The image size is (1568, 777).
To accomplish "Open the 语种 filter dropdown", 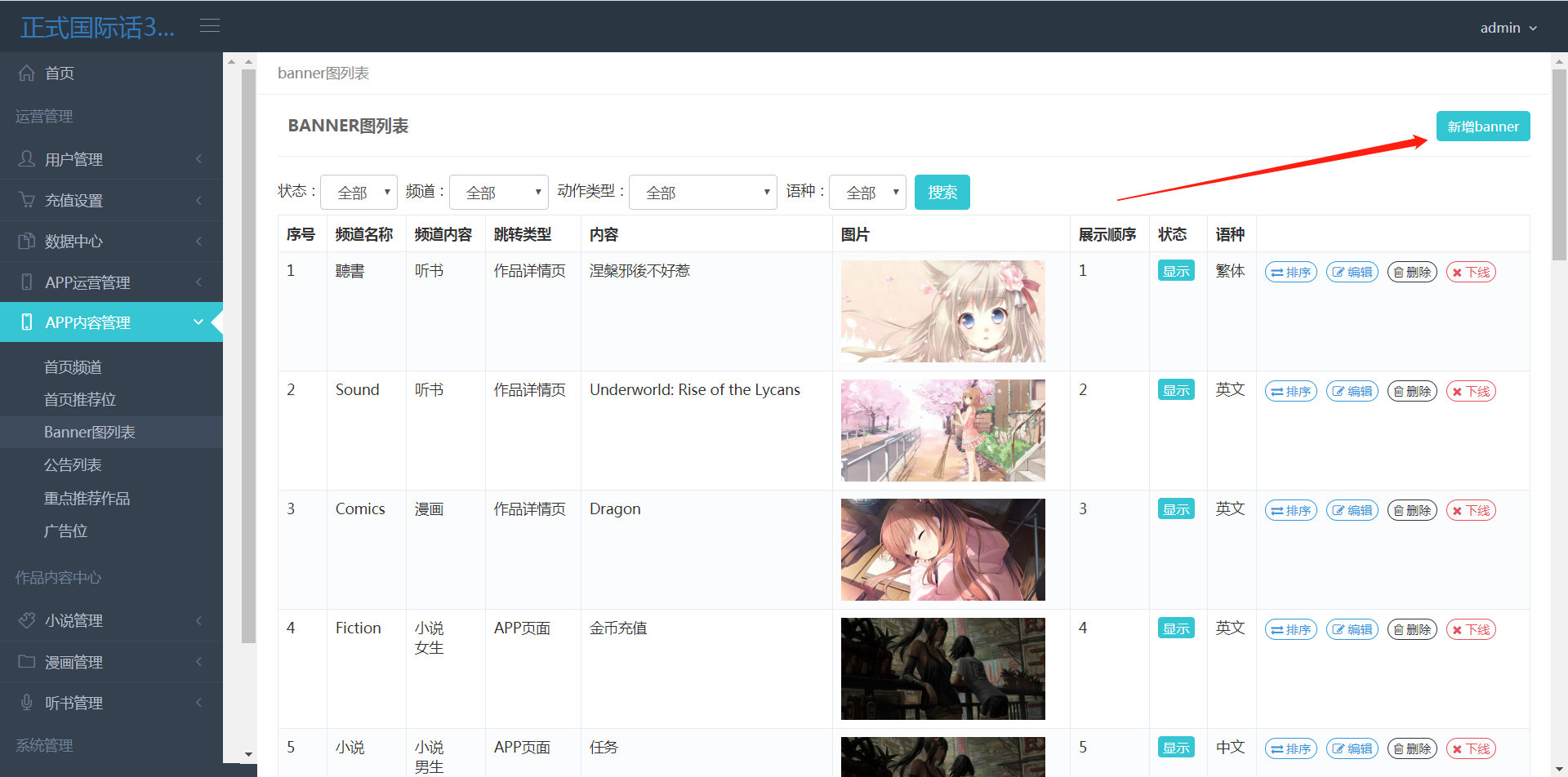I will pyautogui.click(x=867, y=193).
